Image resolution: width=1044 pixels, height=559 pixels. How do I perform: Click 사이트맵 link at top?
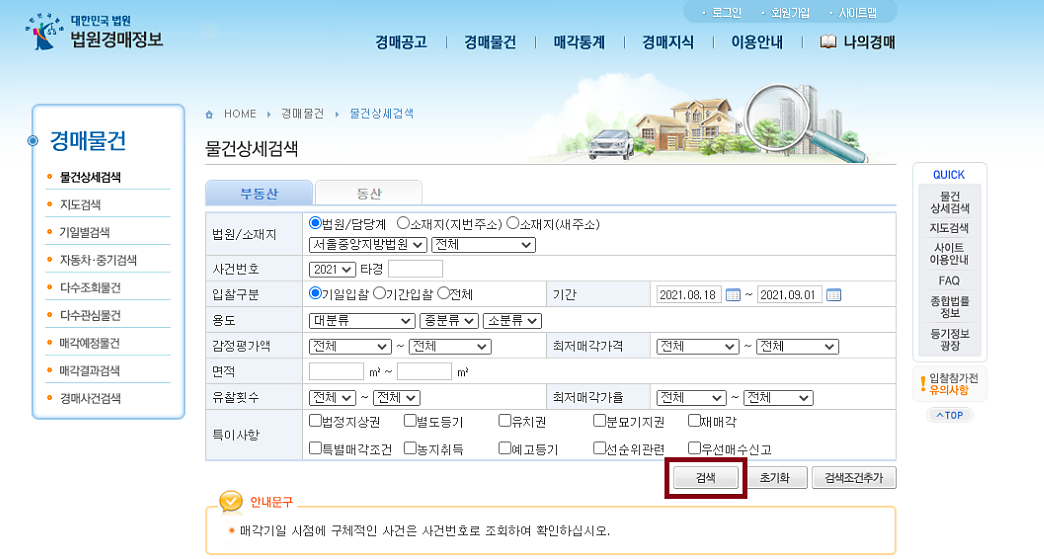[x=858, y=13]
